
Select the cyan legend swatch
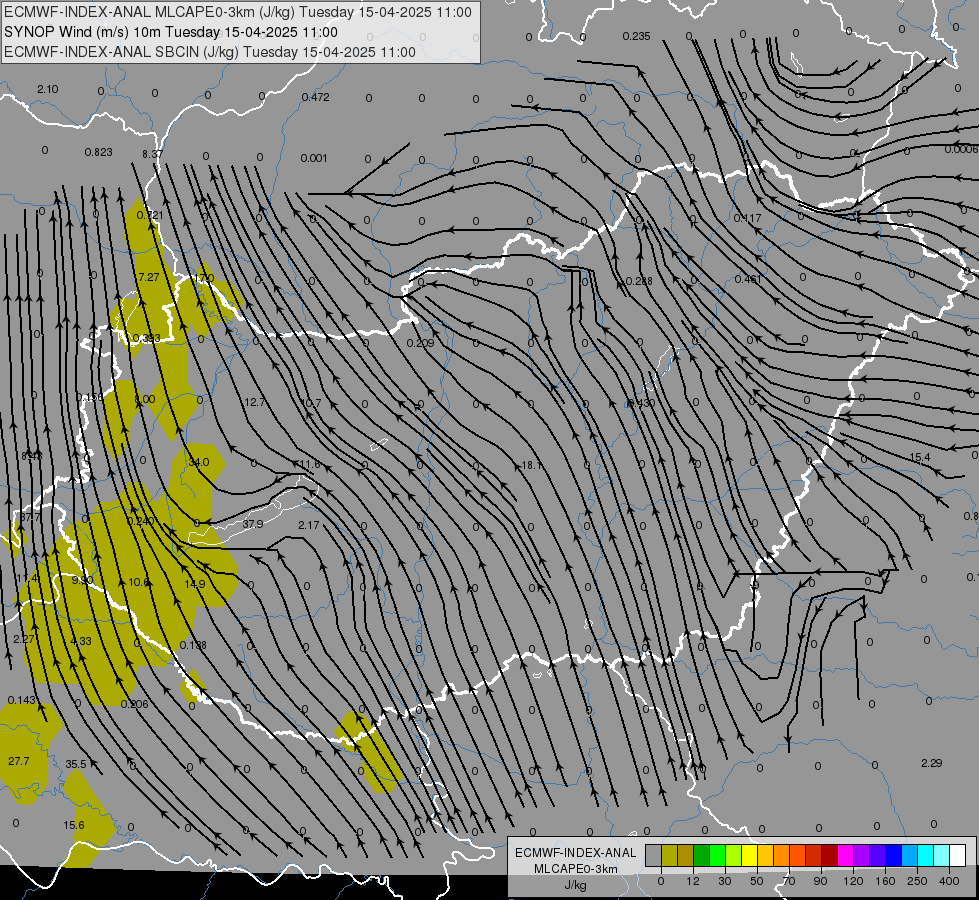tap(925, 855)
